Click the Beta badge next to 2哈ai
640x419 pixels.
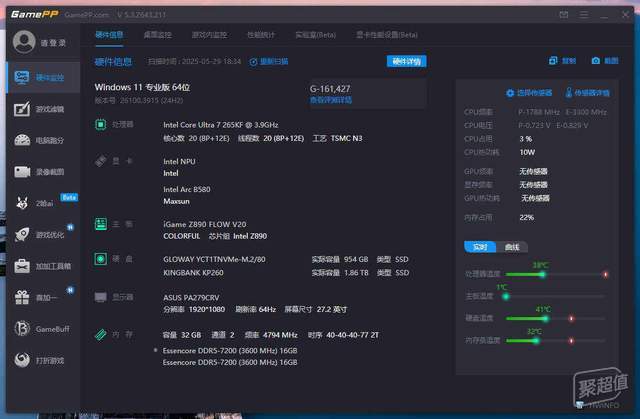(x=69, y=197)
